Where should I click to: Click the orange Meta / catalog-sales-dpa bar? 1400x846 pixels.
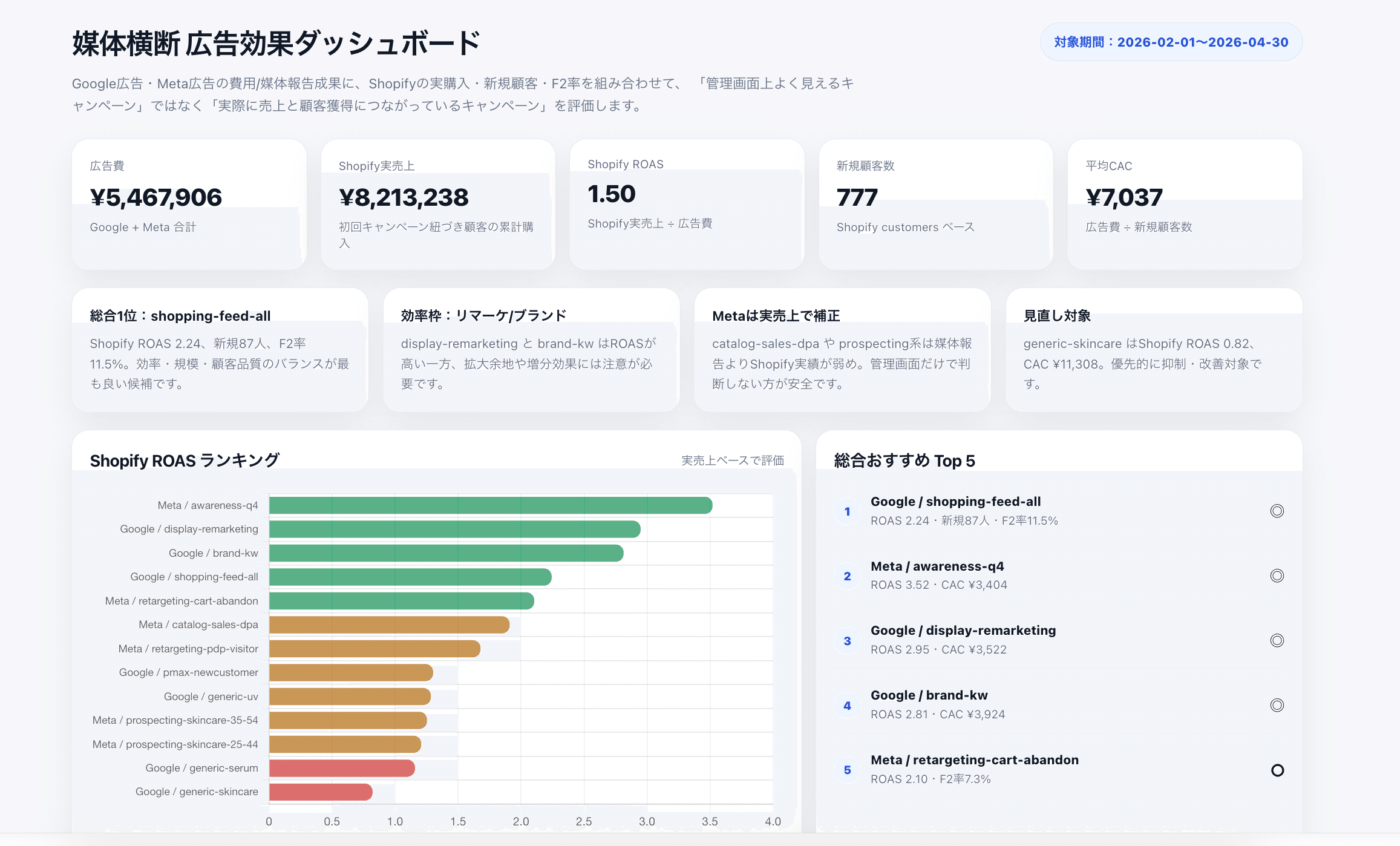(390, 625)
